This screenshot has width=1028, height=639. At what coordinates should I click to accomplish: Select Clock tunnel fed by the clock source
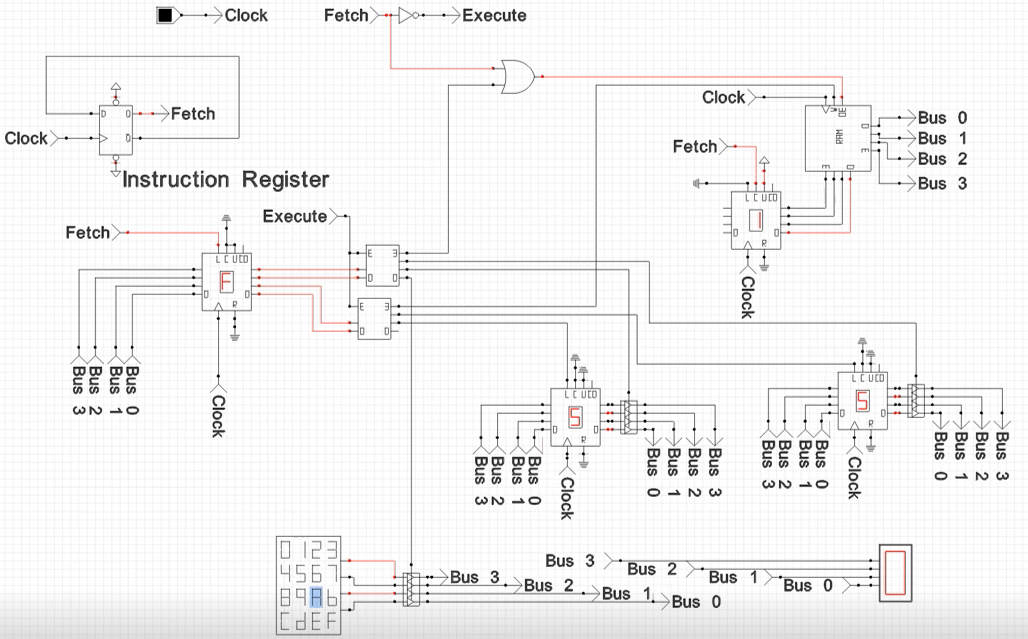click(241, 15)
